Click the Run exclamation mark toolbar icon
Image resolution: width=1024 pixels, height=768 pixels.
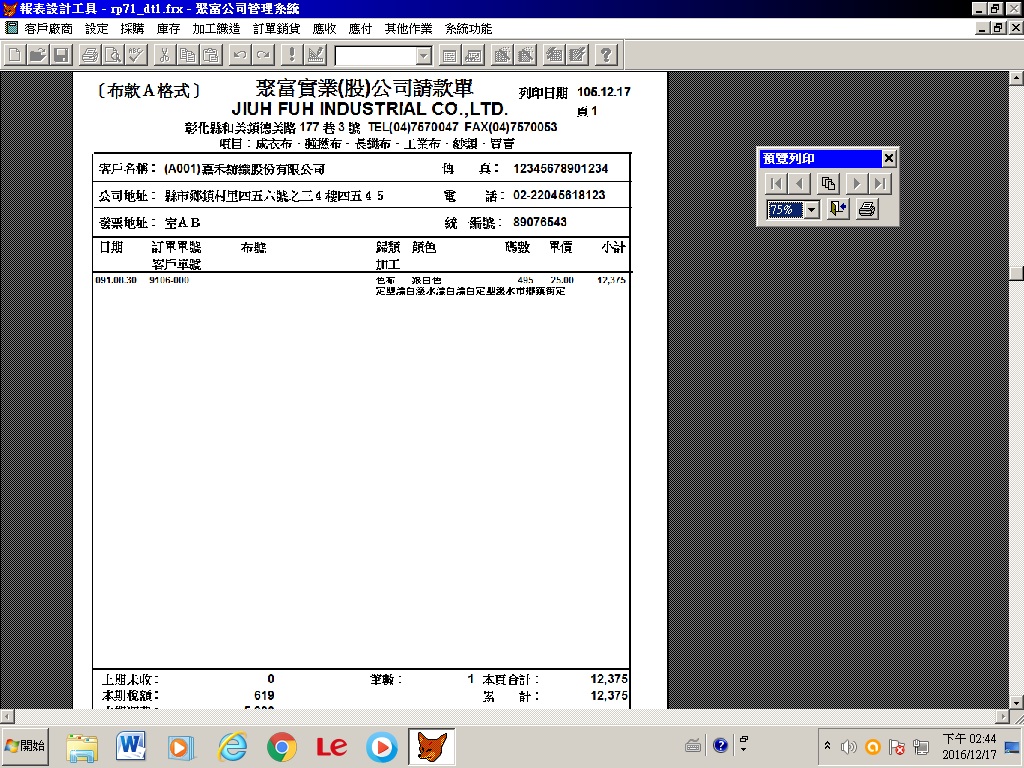coord(291,55)
